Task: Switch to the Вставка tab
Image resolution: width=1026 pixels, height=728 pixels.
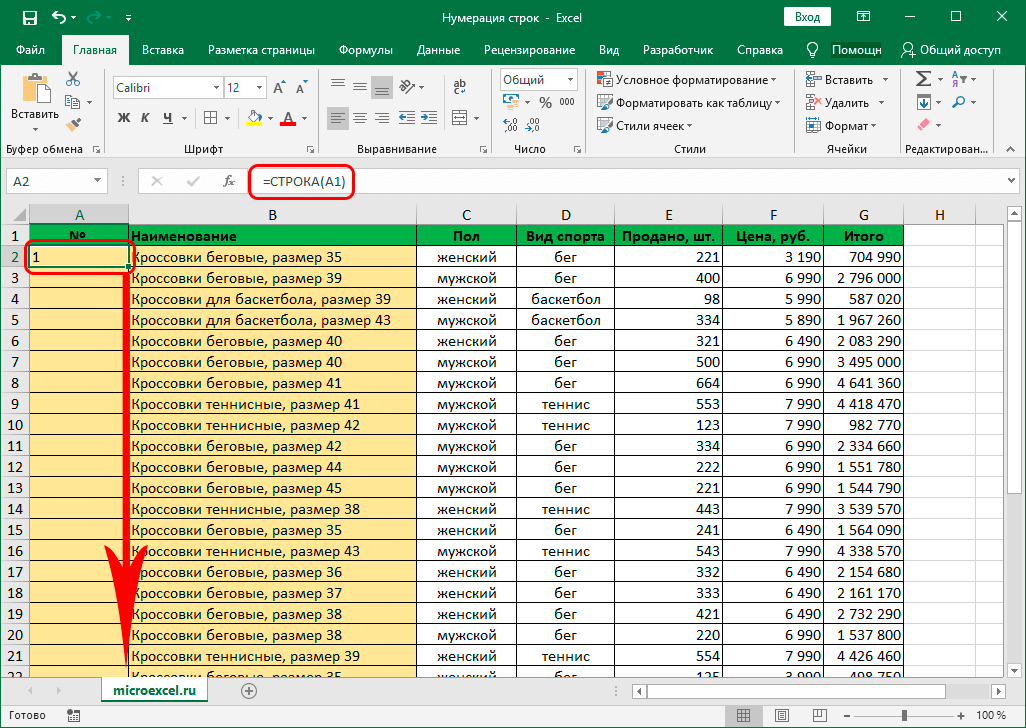Action: point(162,50)
